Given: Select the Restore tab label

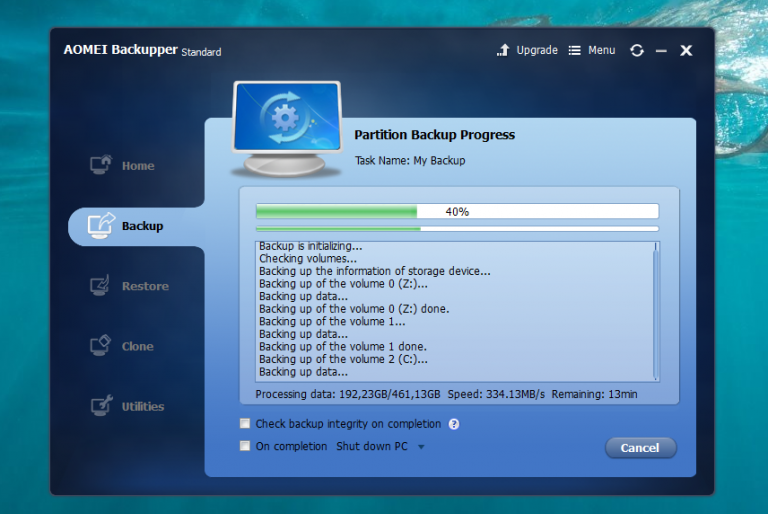Looking at the screenshot, I should (145, 286).
